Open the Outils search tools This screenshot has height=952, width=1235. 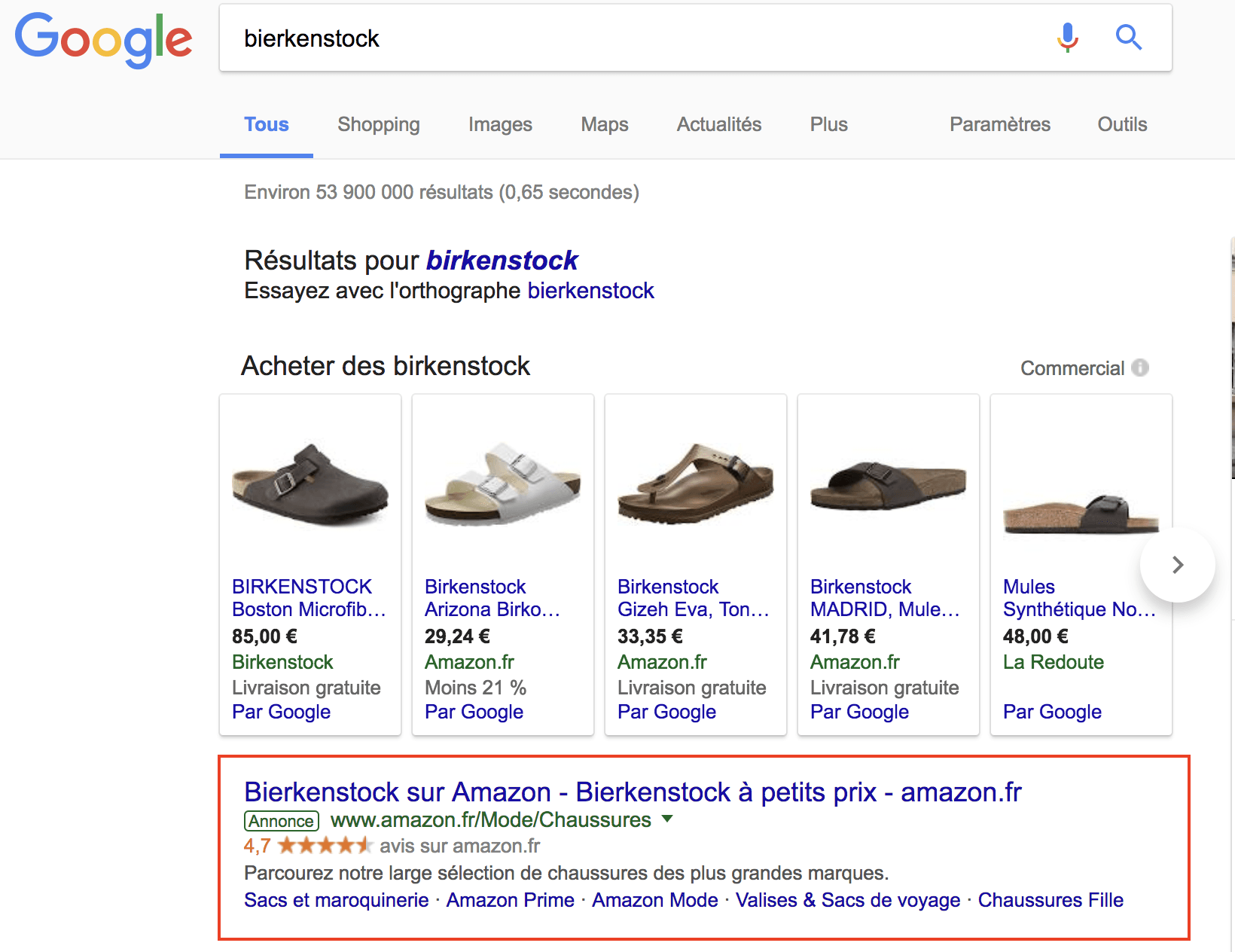point(1122,124)
